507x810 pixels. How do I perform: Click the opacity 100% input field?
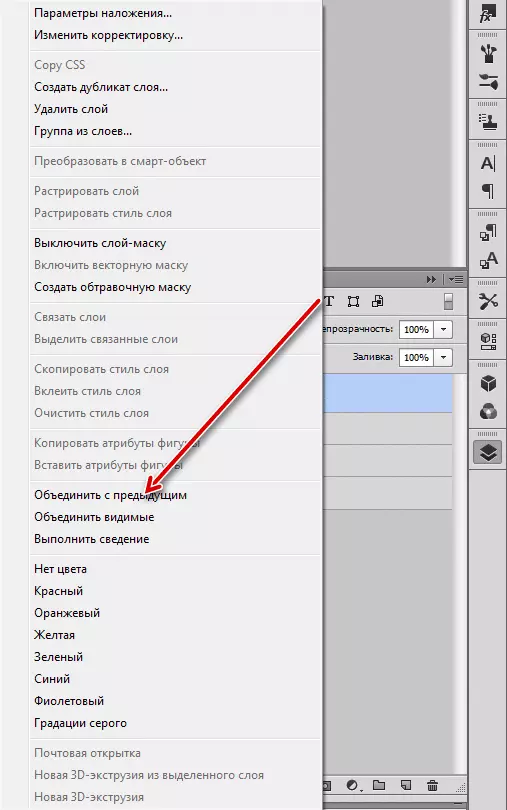(x=417, y=330)
